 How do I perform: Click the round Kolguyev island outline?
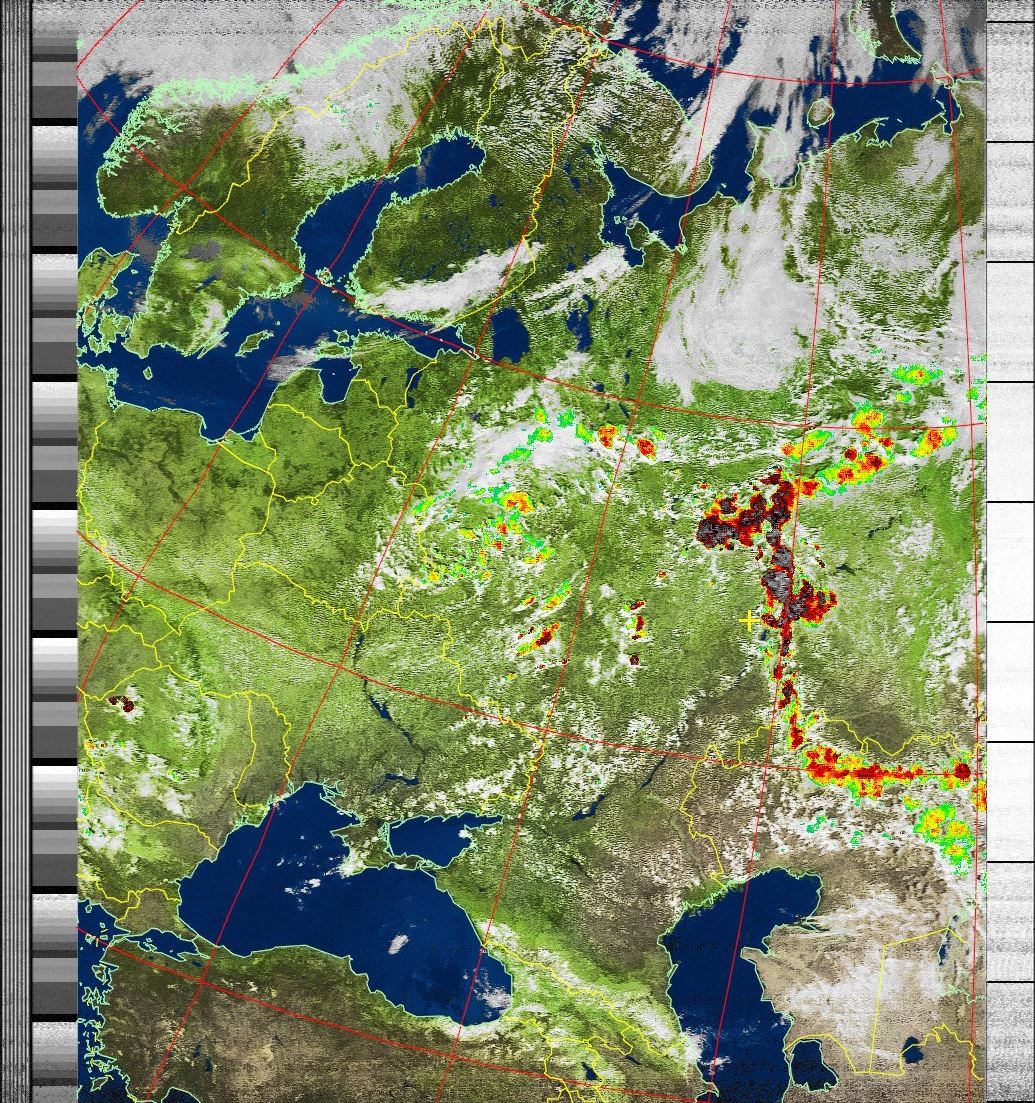(x=819, y=111)
